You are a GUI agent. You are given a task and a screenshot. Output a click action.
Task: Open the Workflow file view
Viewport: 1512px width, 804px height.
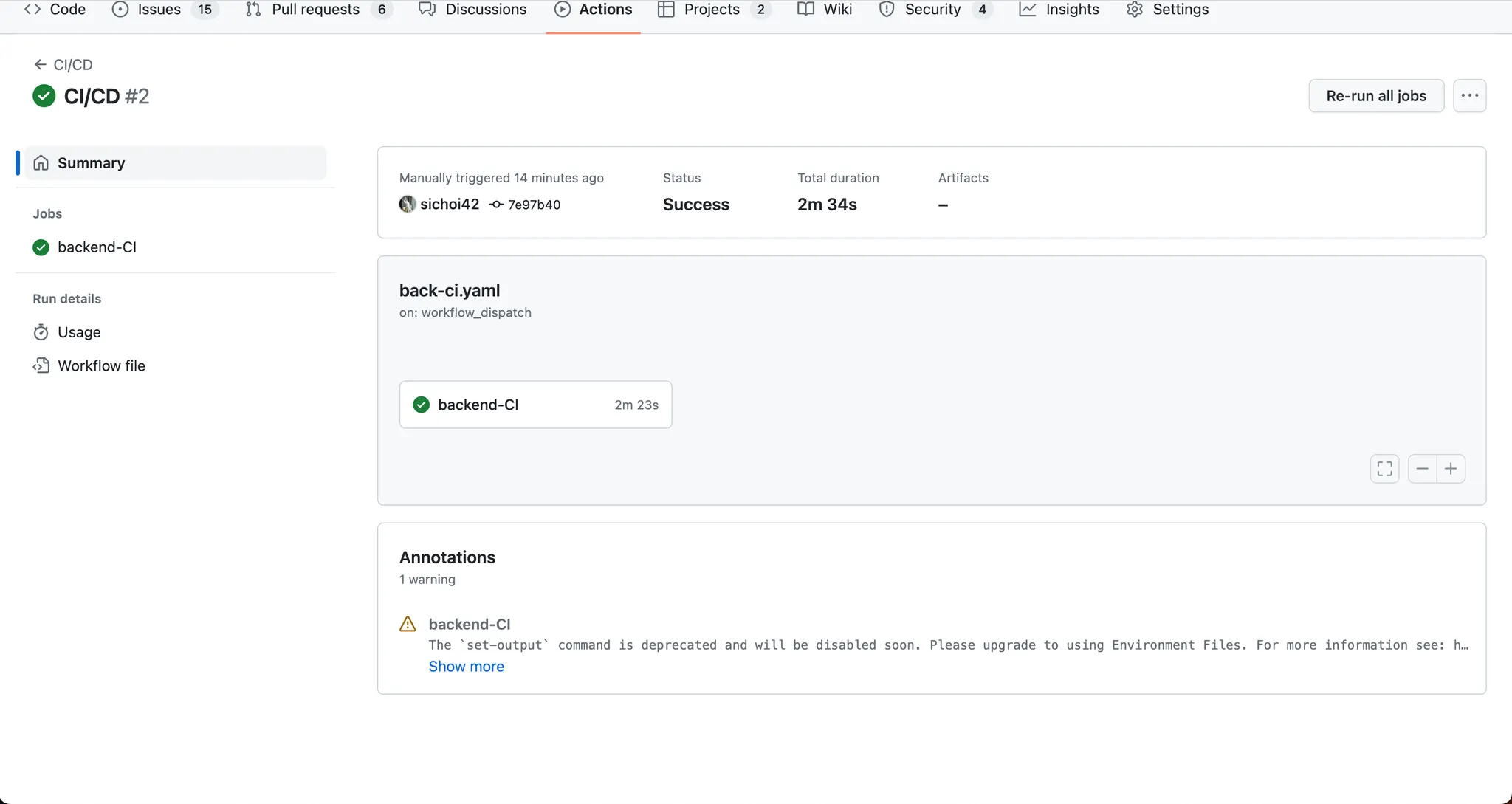coord(101,366)
